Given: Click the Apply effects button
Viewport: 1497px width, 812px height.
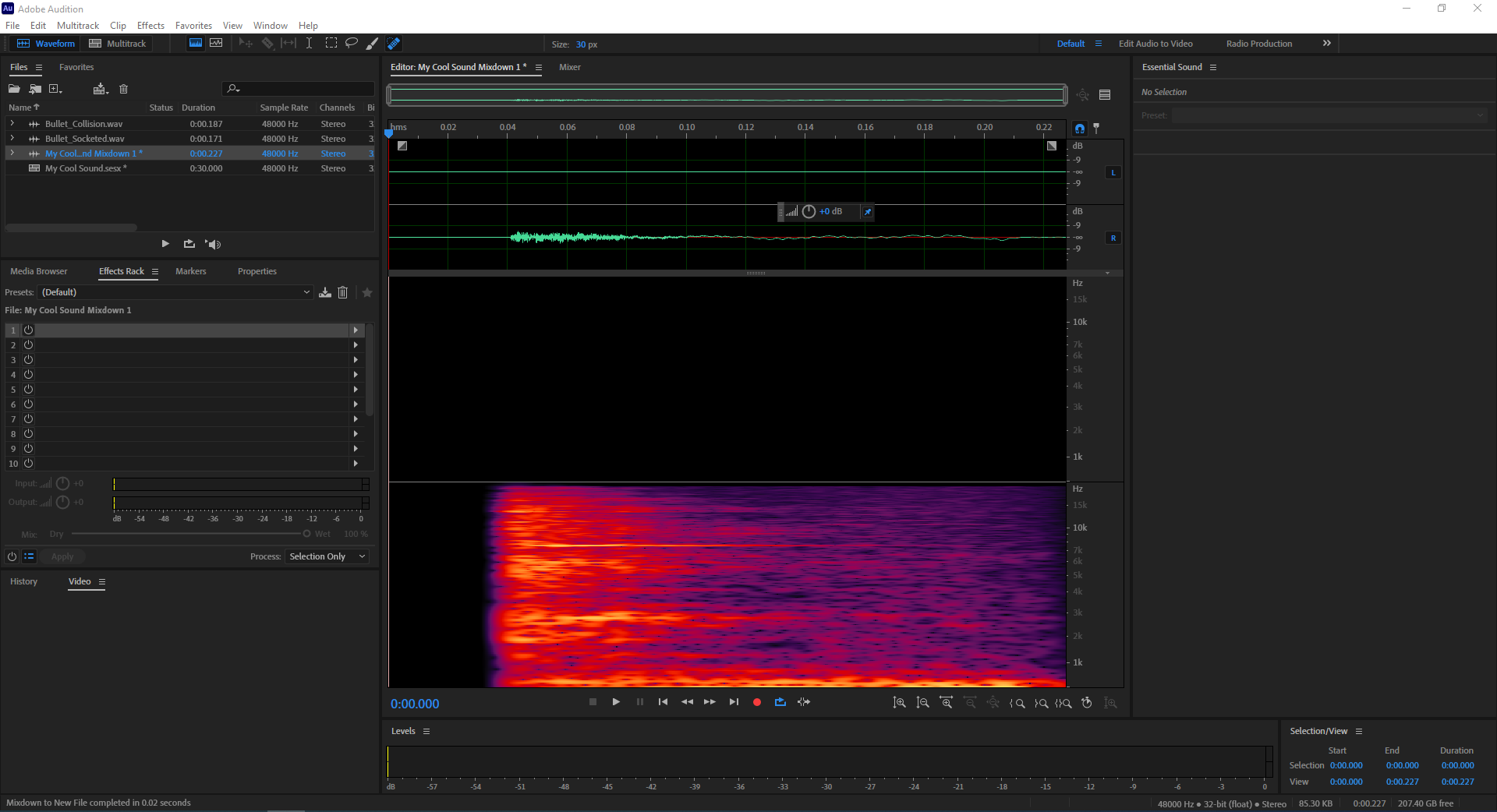Looking at the screenshot, I should [x=62, y=556].
